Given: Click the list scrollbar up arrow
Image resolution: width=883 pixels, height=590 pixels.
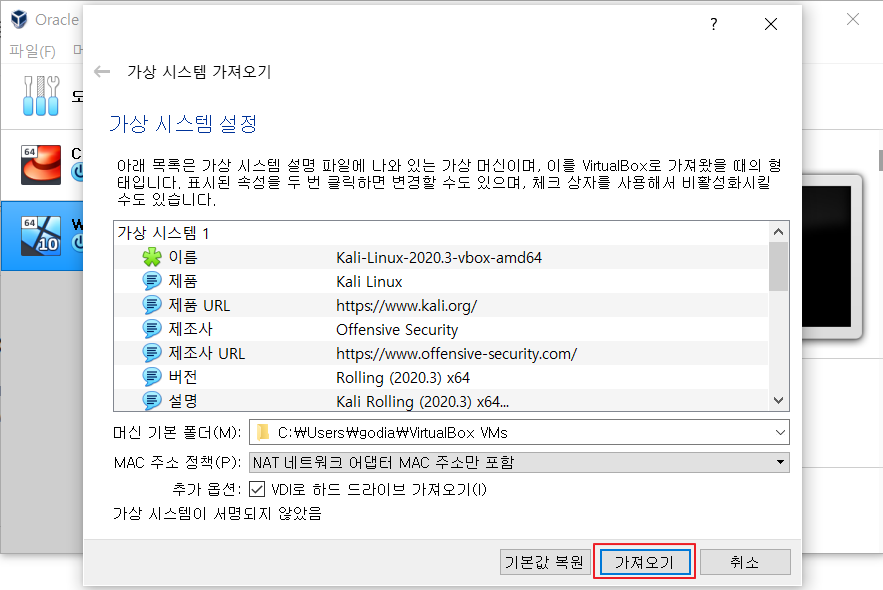Looking at the screenshot, I should [x=778, y=232].
